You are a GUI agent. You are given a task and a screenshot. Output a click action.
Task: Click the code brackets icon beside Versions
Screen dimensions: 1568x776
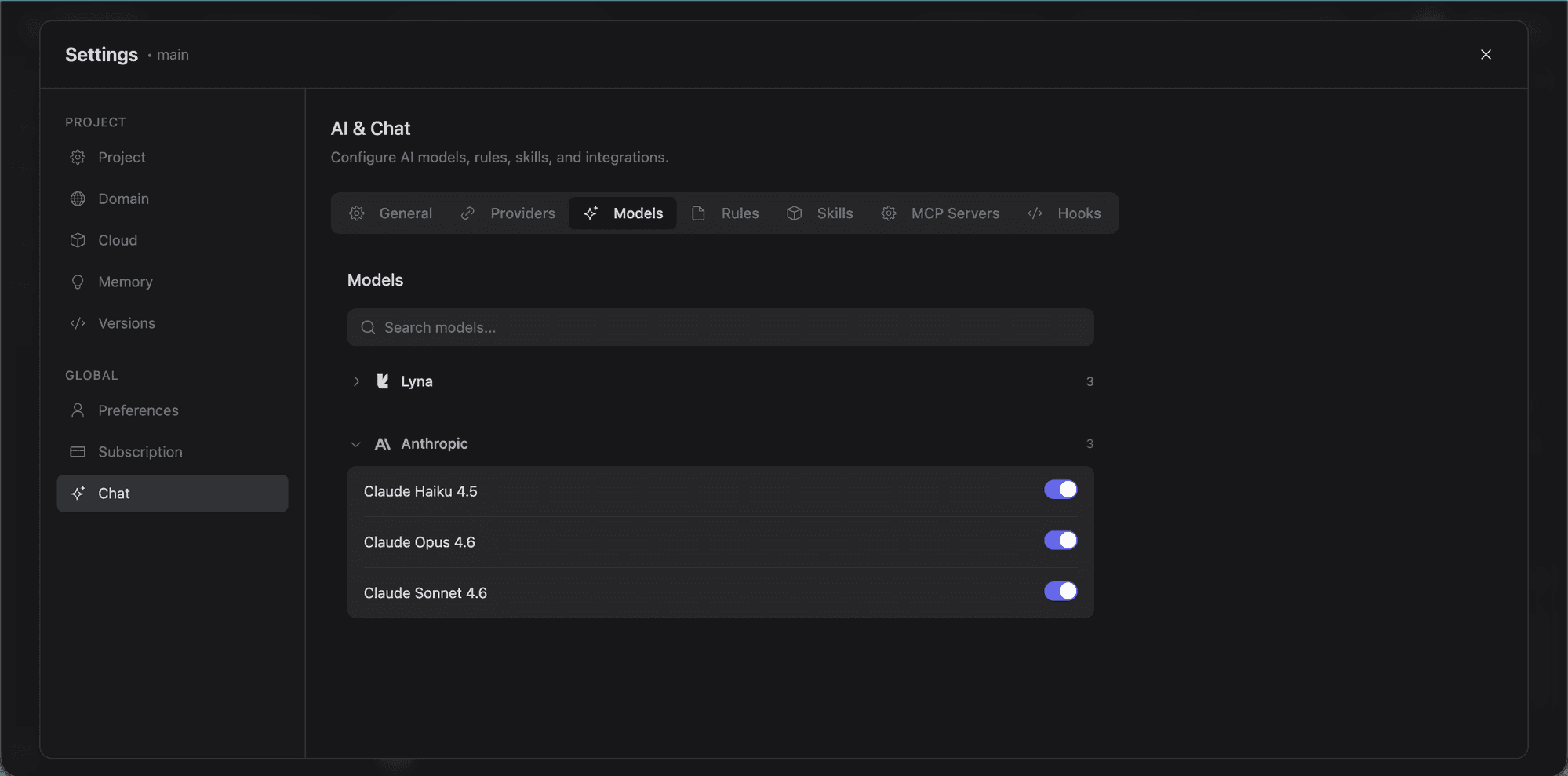pos(78,324)
